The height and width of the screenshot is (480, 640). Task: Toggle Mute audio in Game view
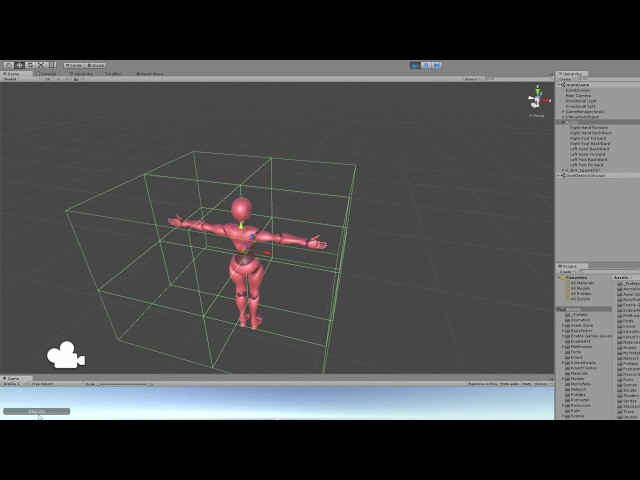(510, 384)
